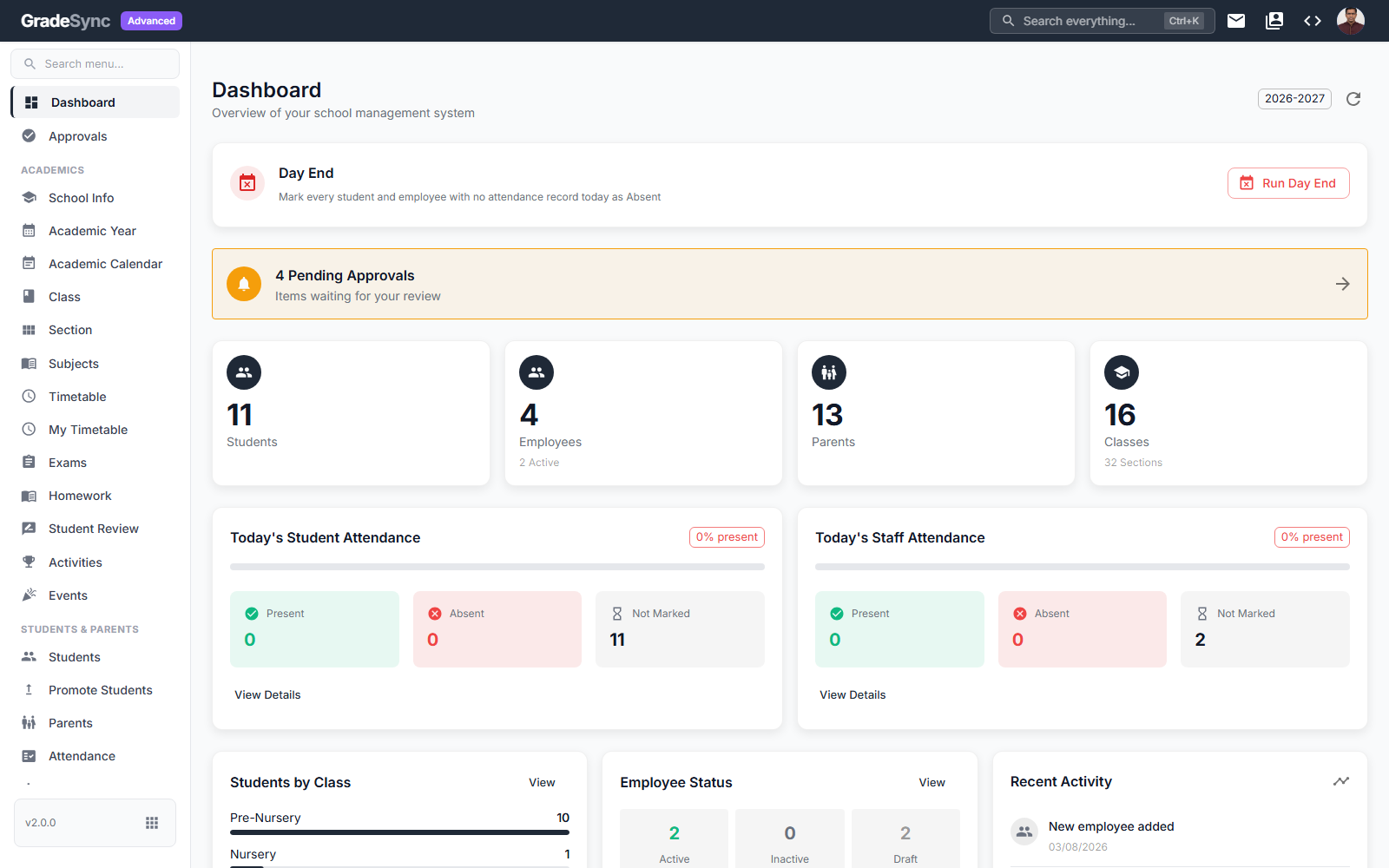Click the new employee added avatar icon
The height and width of the screenshot is (868, 1389).
(1024, 832)
